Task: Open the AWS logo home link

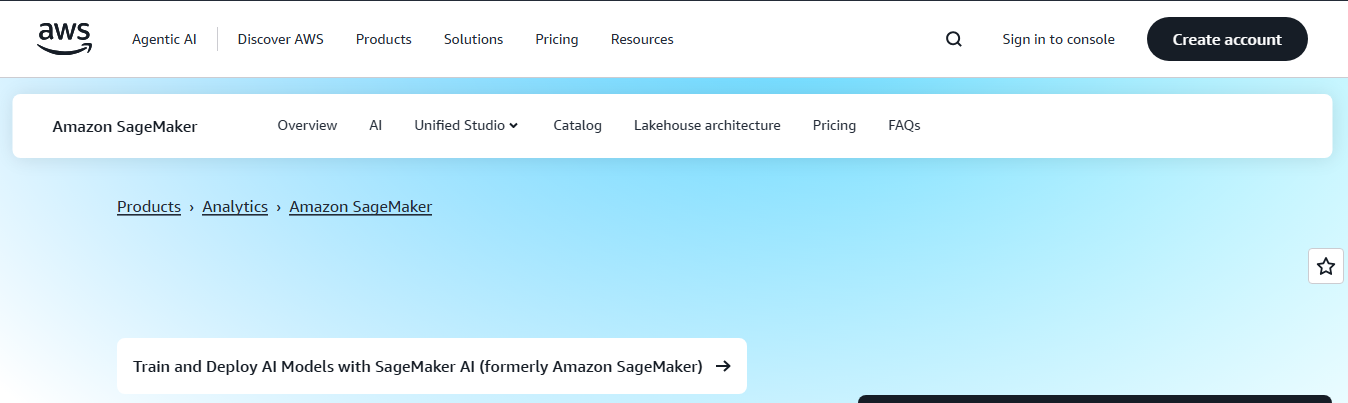Action: (65, 39)
